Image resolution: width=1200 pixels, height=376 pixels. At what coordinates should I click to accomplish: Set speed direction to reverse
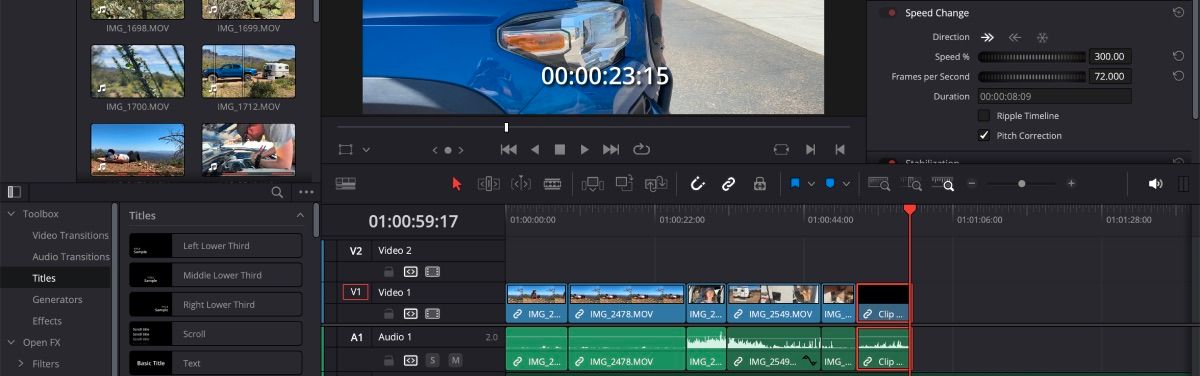1014,37
